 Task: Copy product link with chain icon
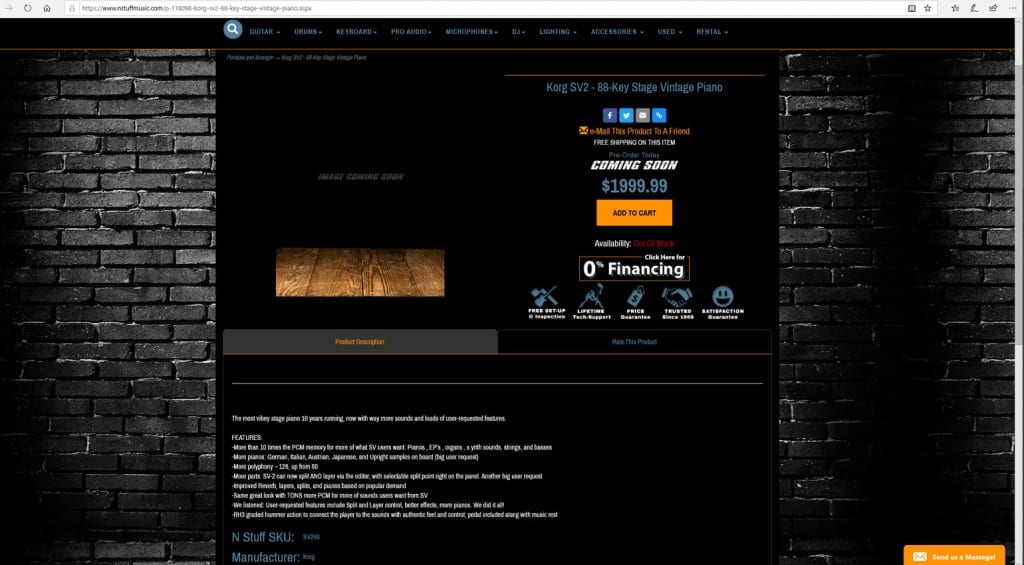click(x=659, y=116)
